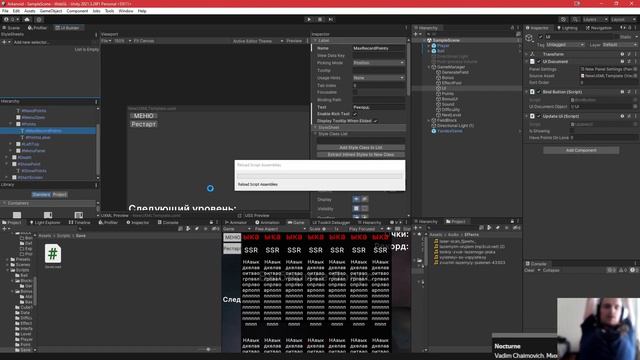Viewport: 640px width, 360px height.
Task: Toggle the UI Document component enabled checkbox
Action: coord(539,62)
